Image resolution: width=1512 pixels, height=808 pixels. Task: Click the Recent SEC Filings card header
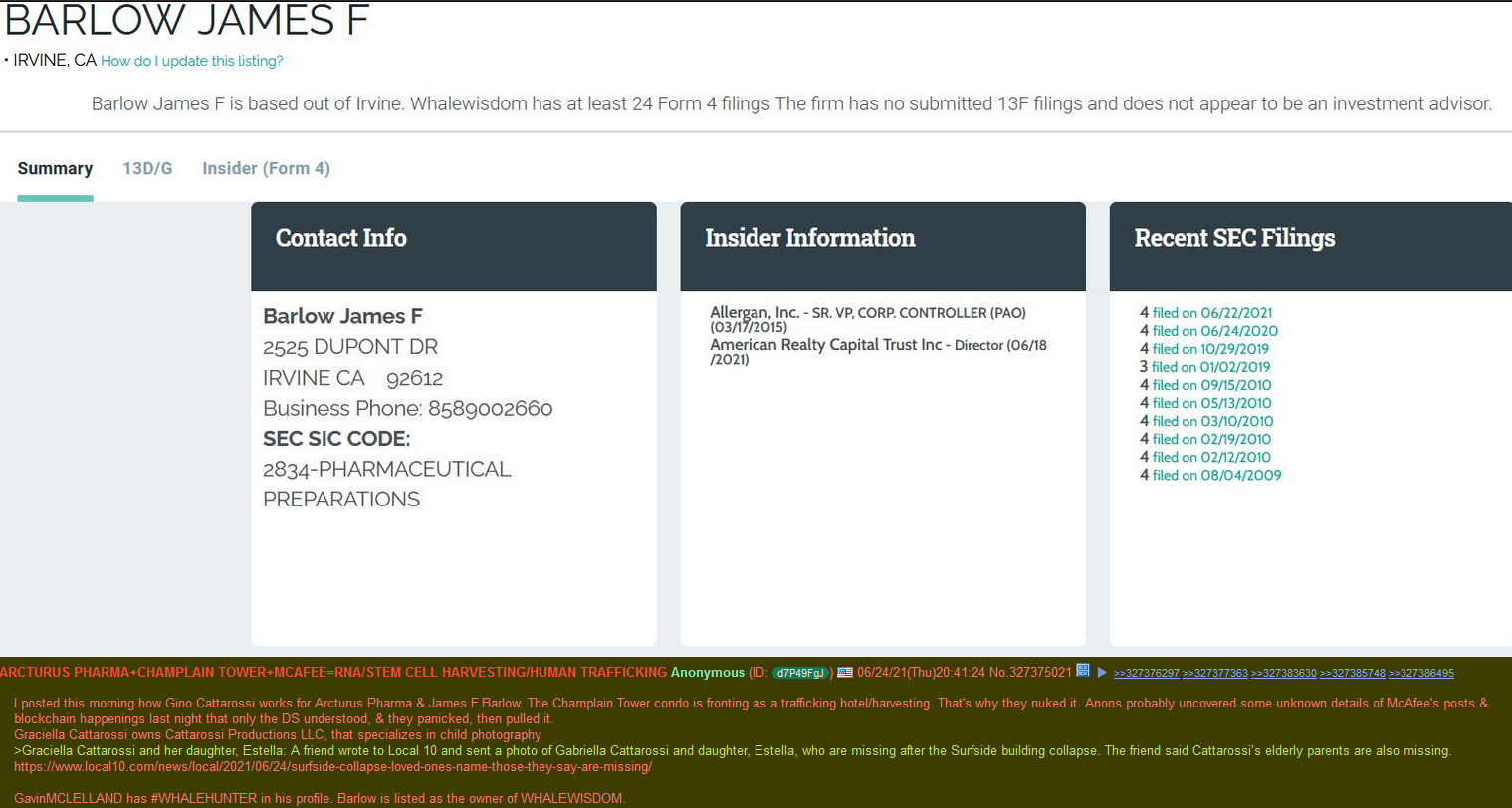point(1311,246)
